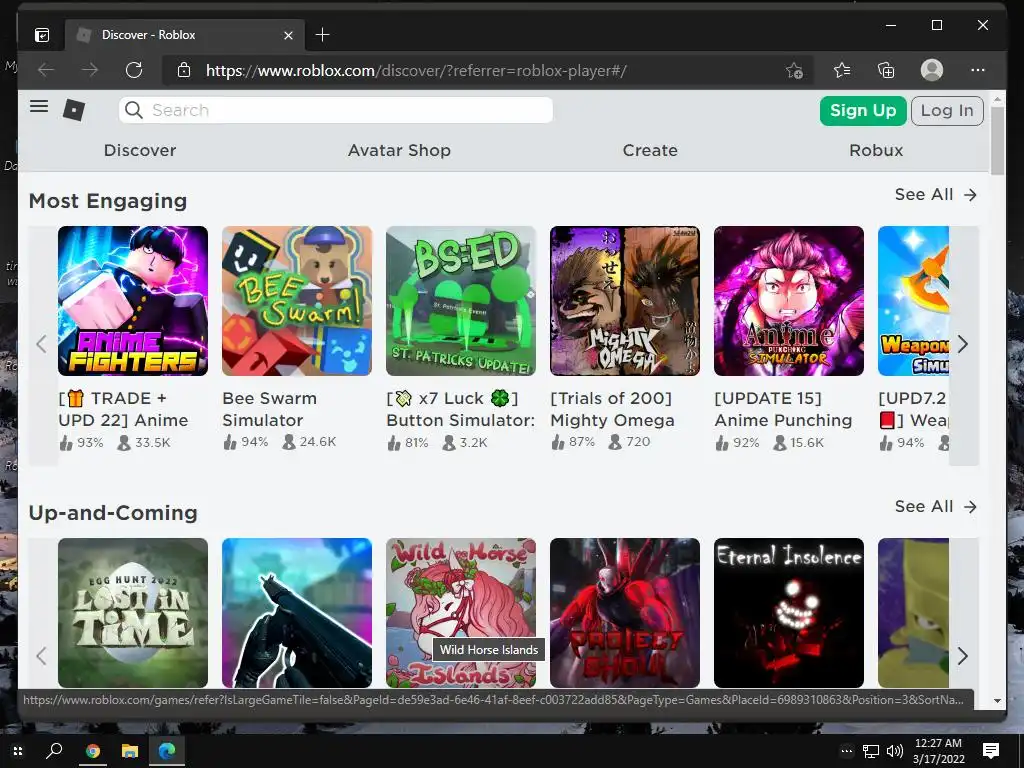Open a new browser tab
Image resolution: width=1024 pixels, height=768 pixels.
click(x=322, y=35)
